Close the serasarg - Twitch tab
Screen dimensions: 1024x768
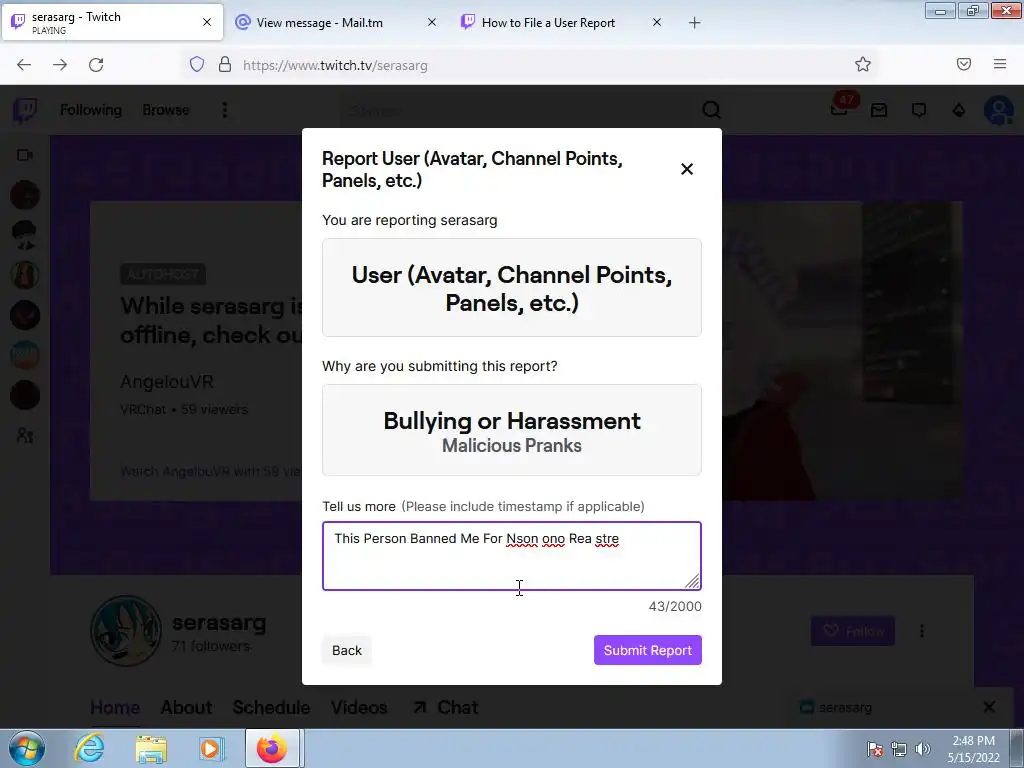(x=207, y=22)
